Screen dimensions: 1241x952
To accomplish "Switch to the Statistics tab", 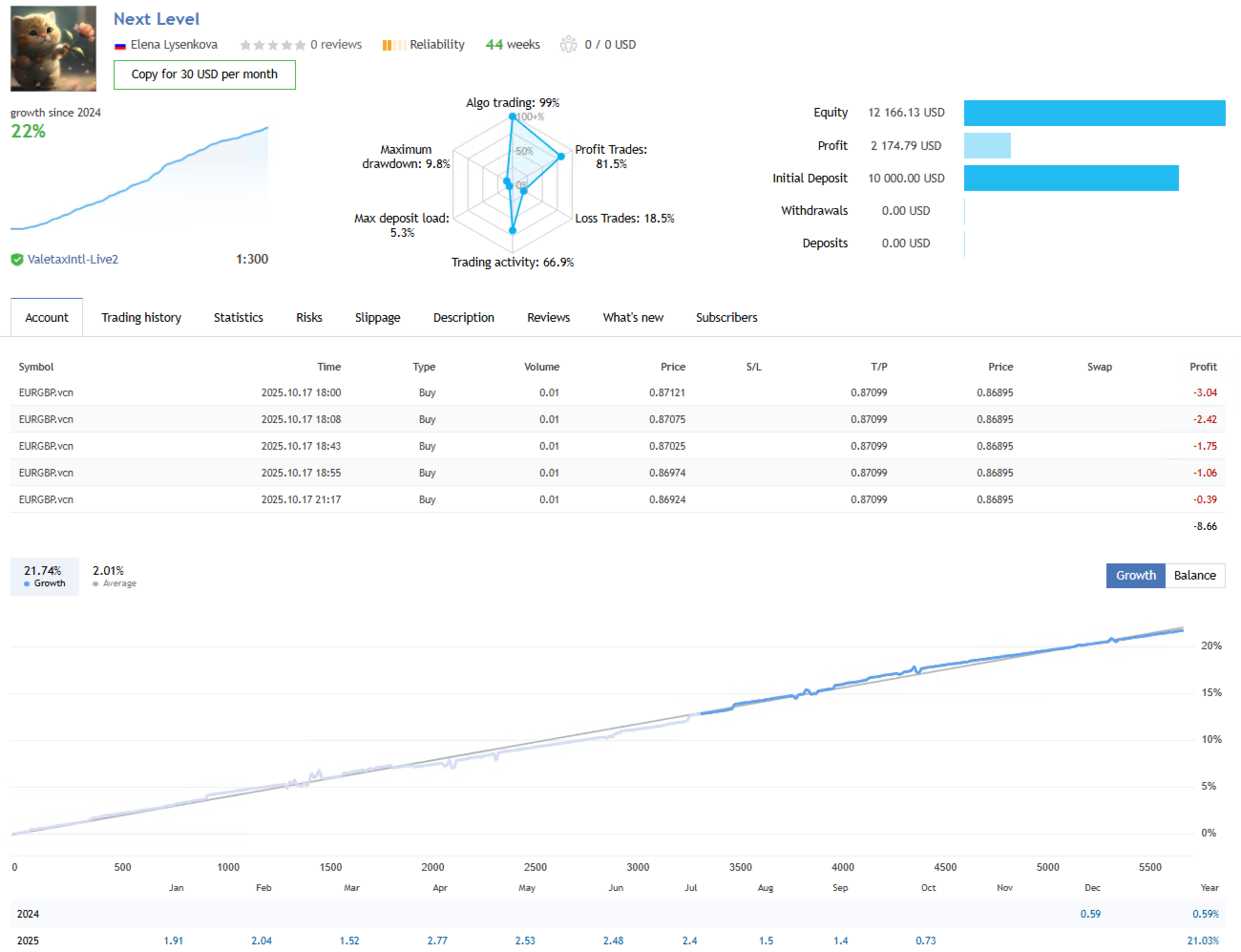I will (238, 317).
